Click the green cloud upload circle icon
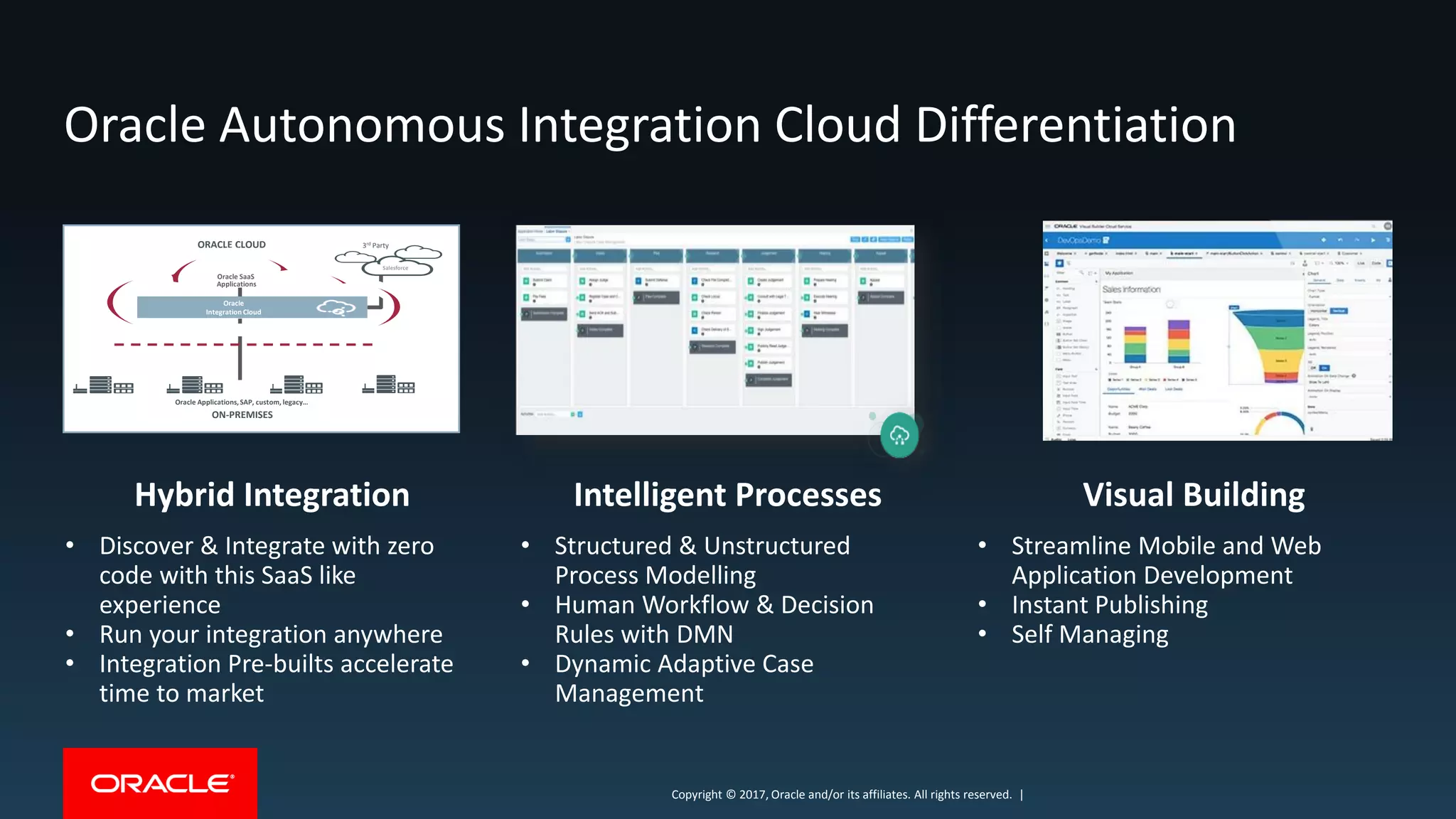 pyautogui.click(x=899, y=435)
